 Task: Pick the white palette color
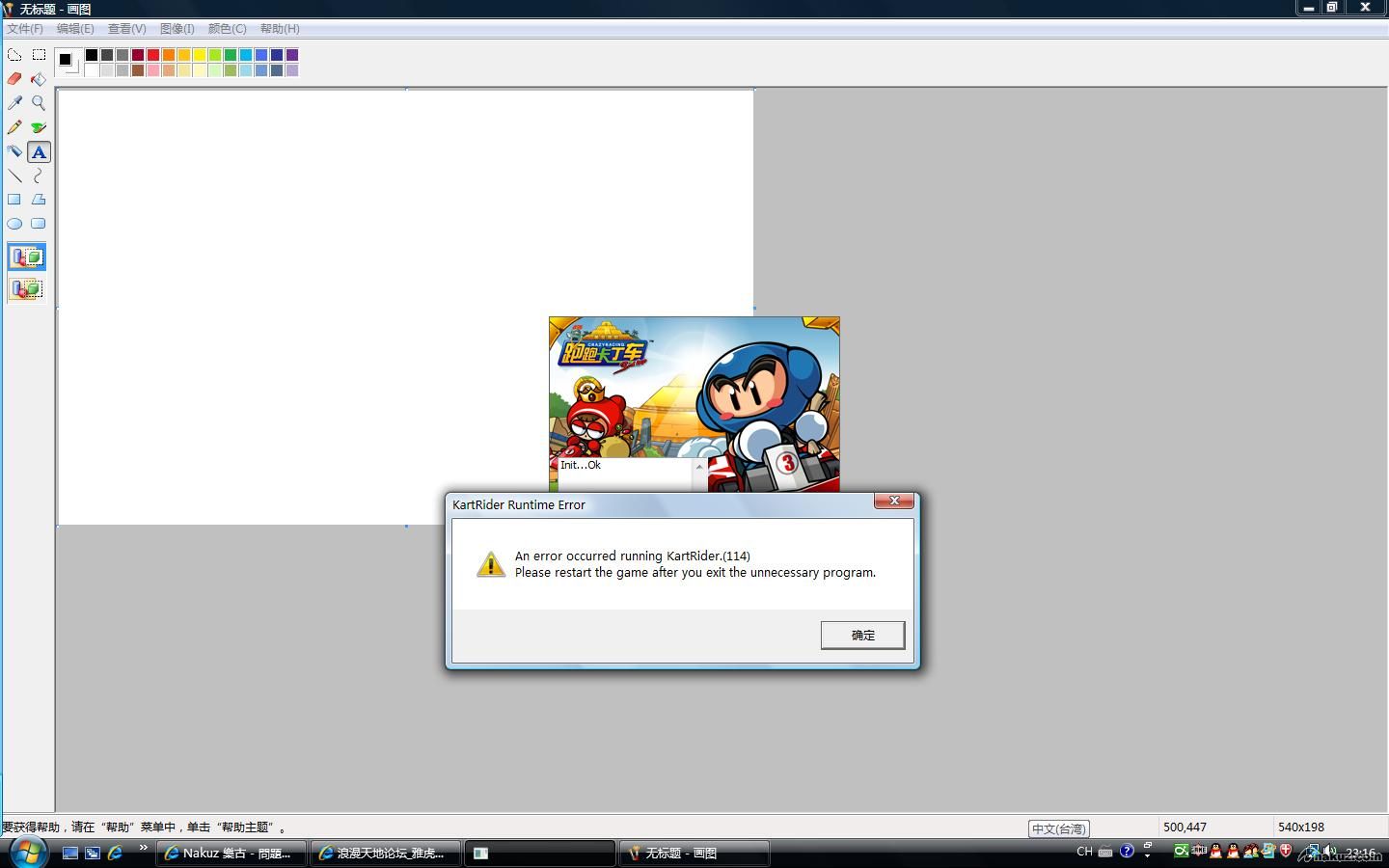[92, 70]
